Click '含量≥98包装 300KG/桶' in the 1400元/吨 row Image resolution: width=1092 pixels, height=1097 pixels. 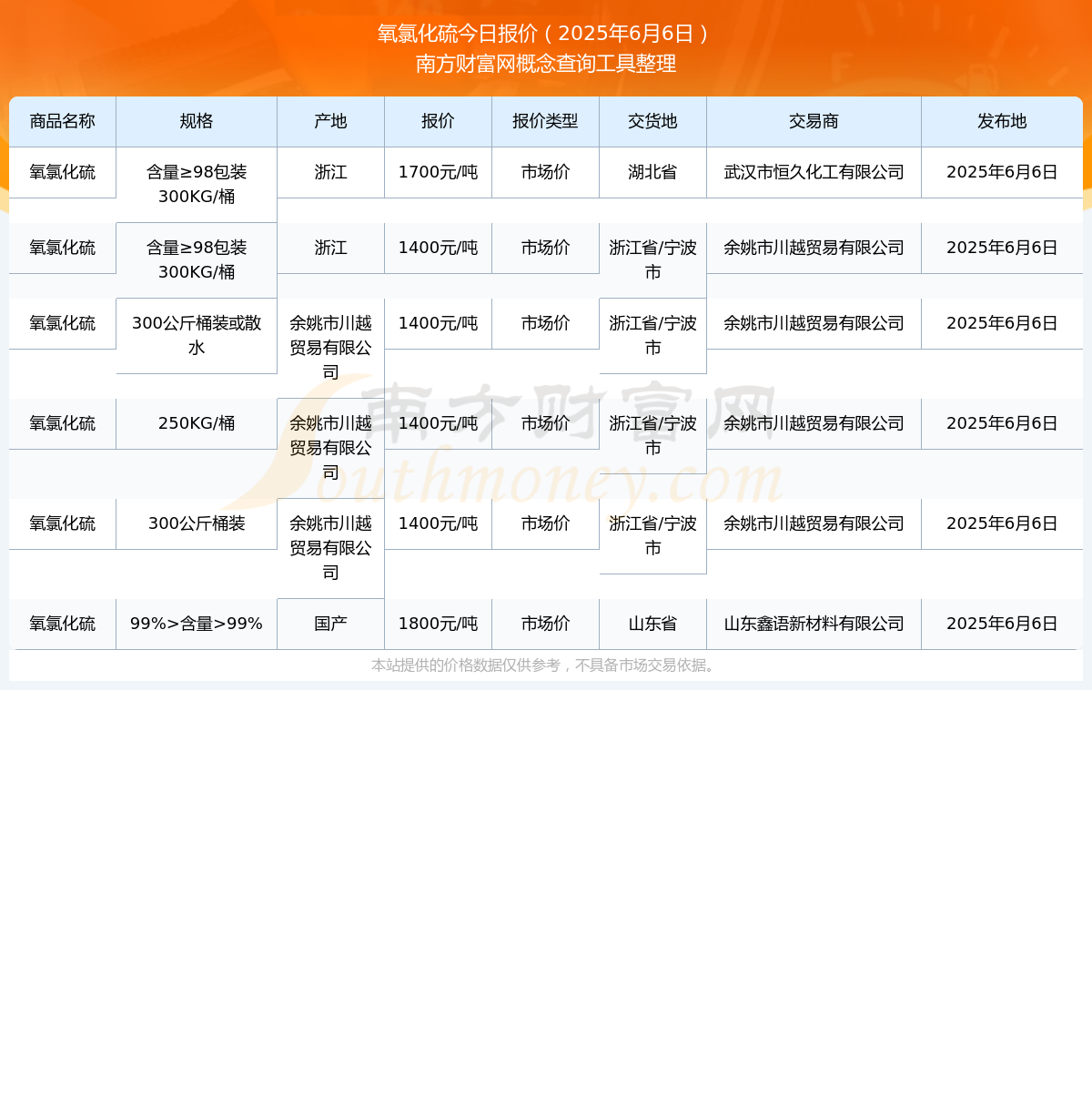pyautogui.click(x=197, y=259)
